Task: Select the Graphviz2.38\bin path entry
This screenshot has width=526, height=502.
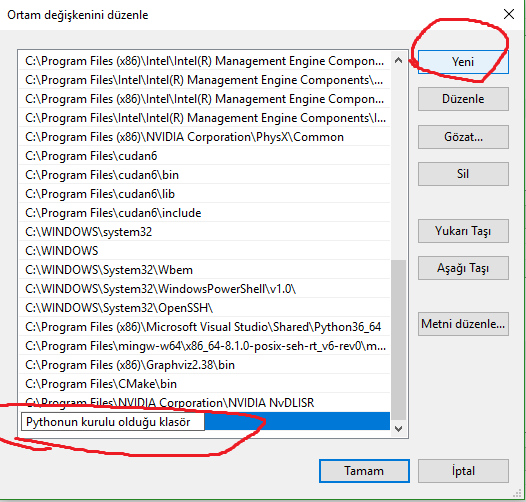Action: tap(205, 365)
